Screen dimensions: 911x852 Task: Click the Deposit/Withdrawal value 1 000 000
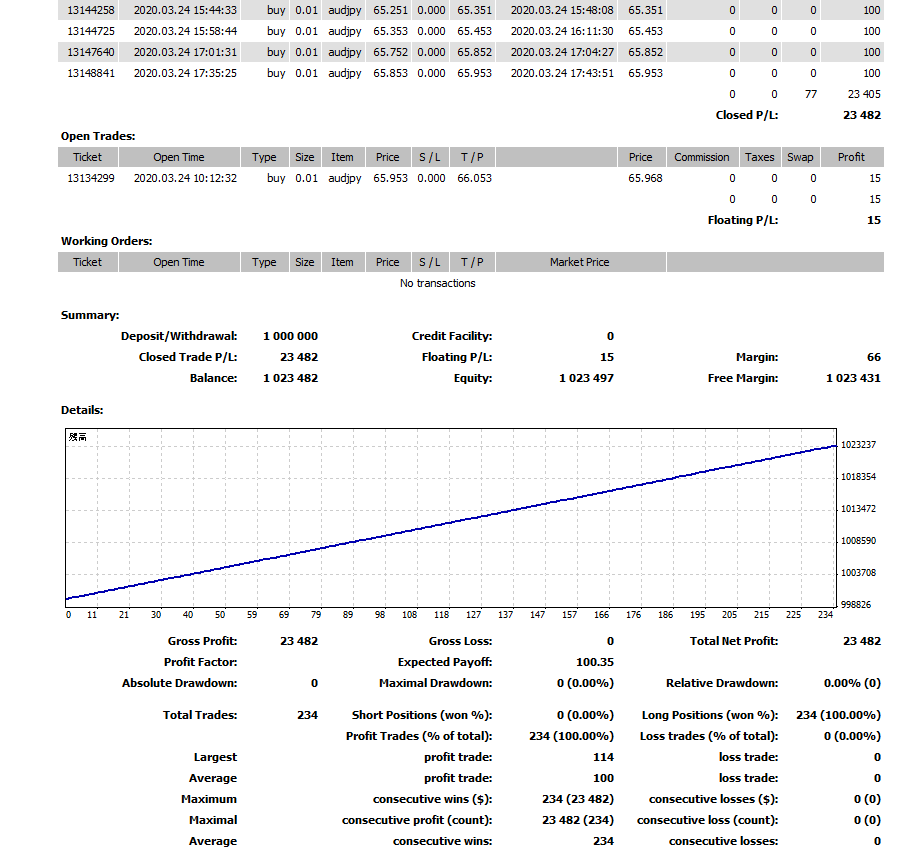[290, 336]
